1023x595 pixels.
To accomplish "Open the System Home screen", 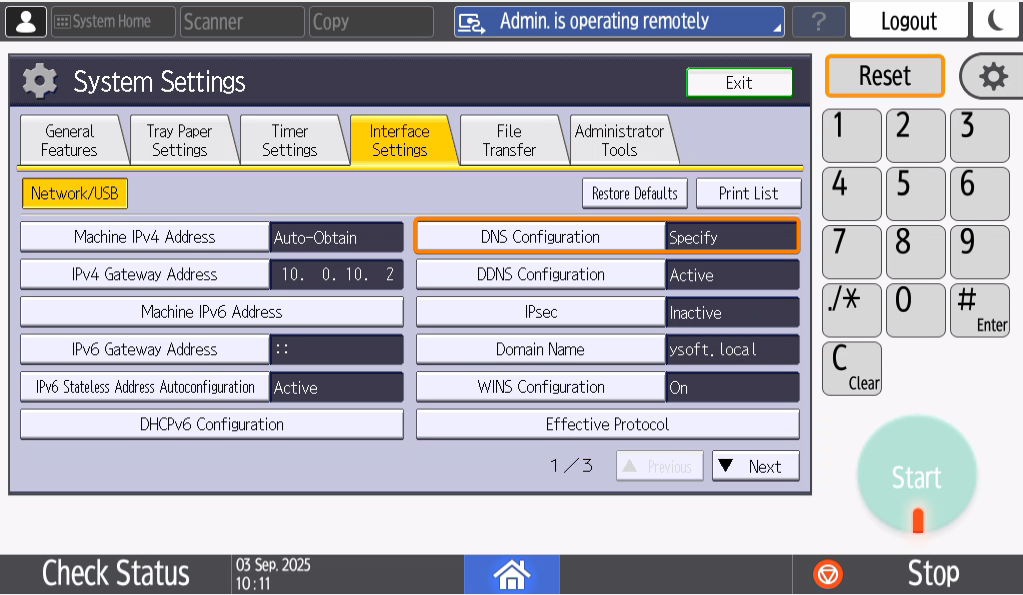I will pyautogui.click(x=112, y=21).
